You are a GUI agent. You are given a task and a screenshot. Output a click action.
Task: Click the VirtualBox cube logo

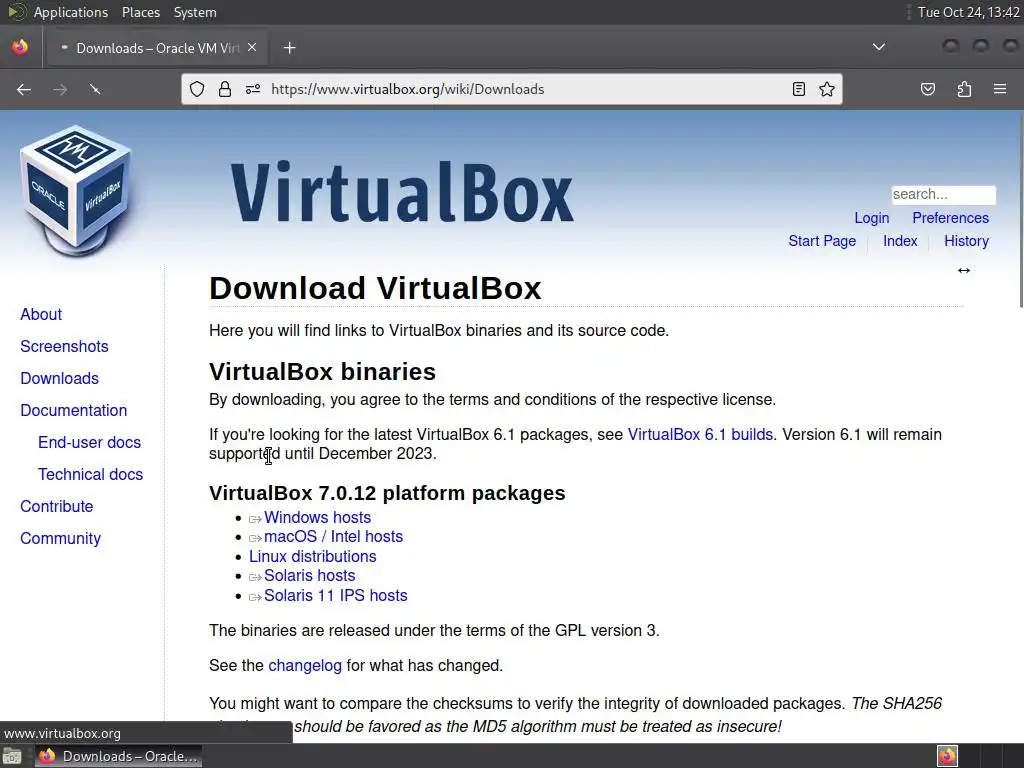(x=75, y=191)
